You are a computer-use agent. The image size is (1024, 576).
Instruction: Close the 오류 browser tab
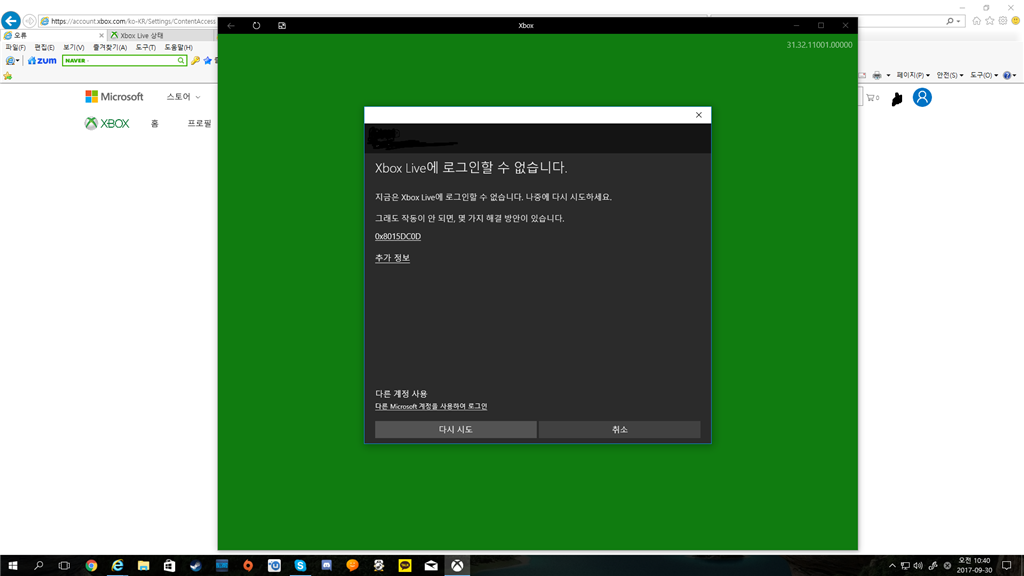[101, 35]
